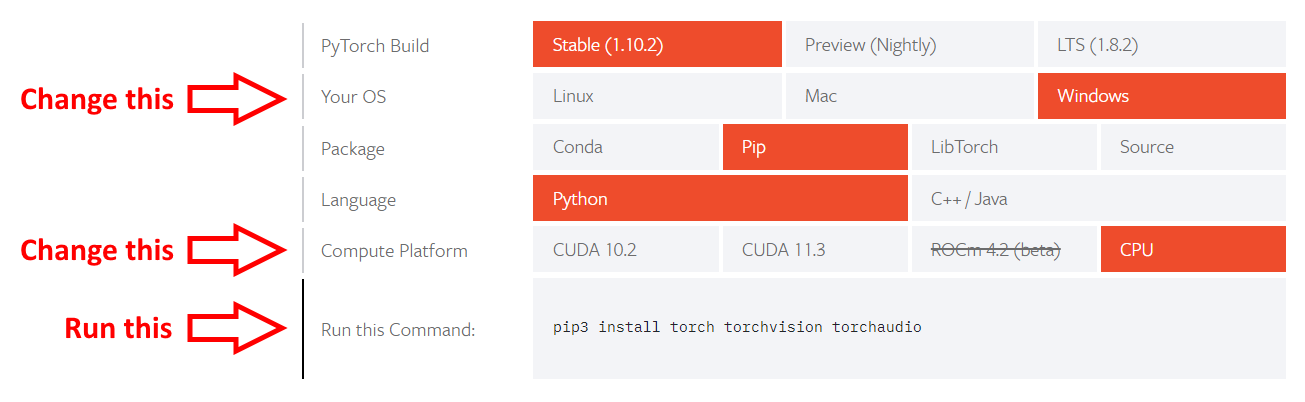Select the Stable (1.10.2) build option
This screenshot has height=402, width=1305.
click(x=657, y=45)
